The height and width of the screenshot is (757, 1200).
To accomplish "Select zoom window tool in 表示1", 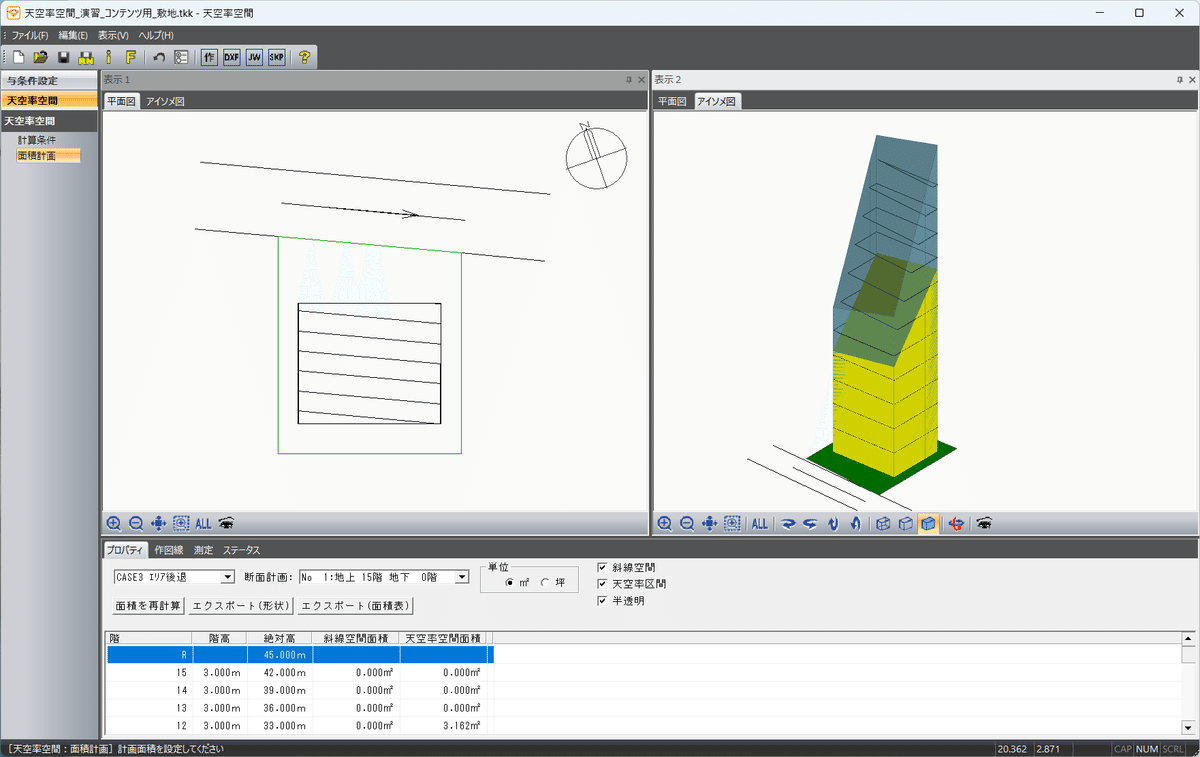I will coord(181,523).
